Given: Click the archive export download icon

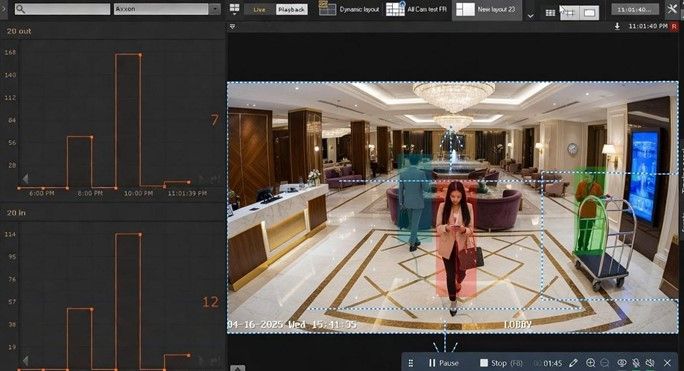Looking at the screenshot, I should (x=617, y=26).
